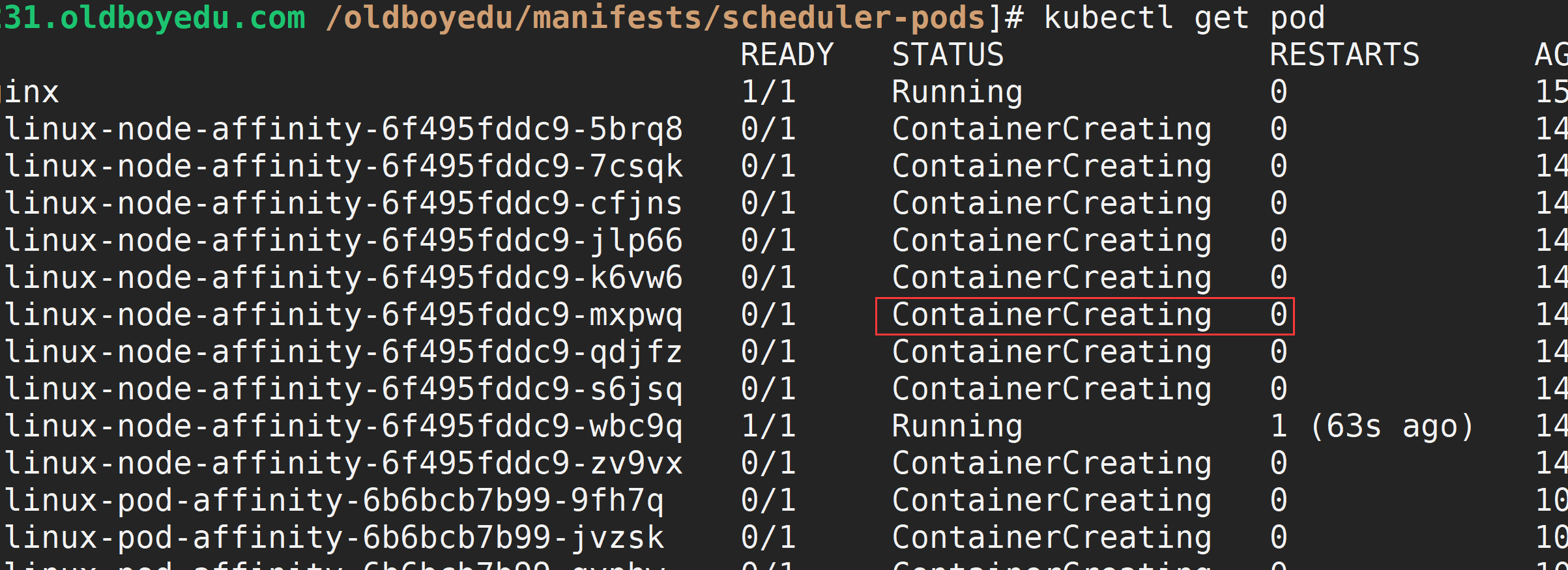This screenshot has height=570, width=1568.
Task: Select the pod name ending in 7csqk
Action: tap(343, 166)
